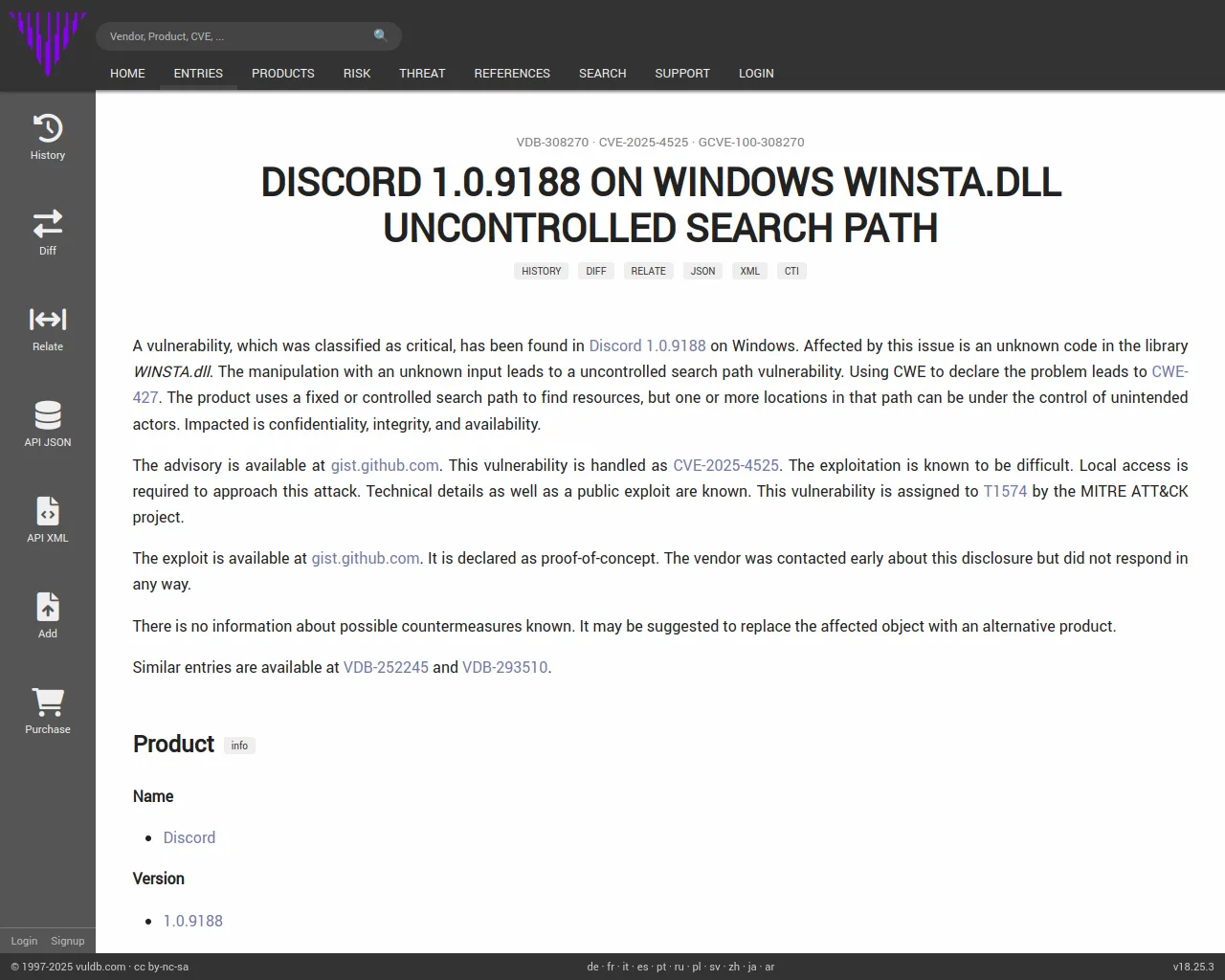Open the PRODUCTS menu item
Image resolution: width=1225 pixels, height=980 pixels.
283,73
